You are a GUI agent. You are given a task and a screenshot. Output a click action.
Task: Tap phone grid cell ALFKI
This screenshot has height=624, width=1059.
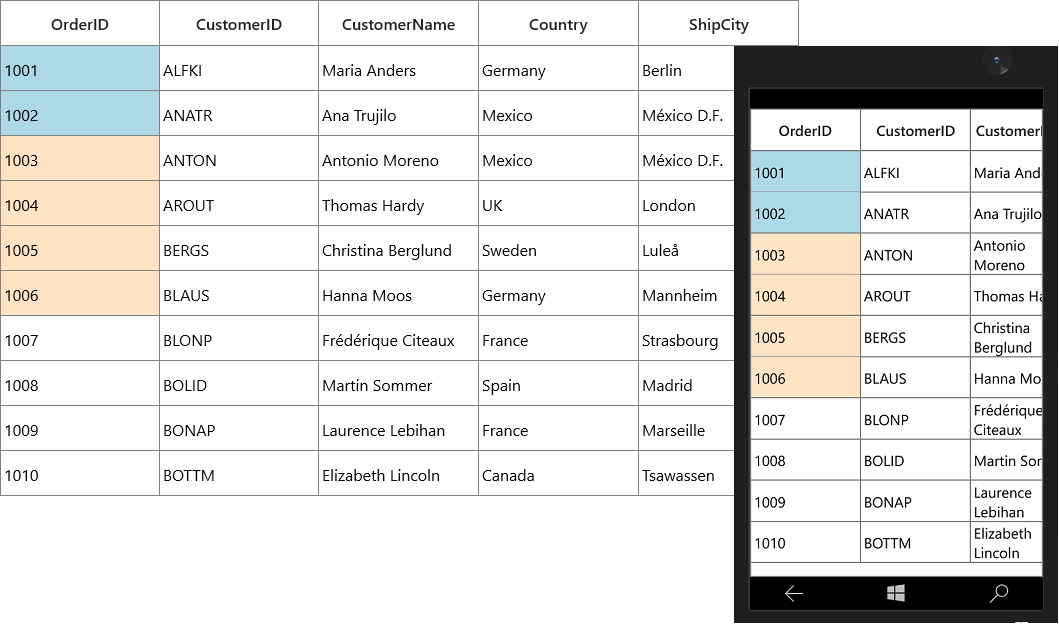[x=915, y=172]
